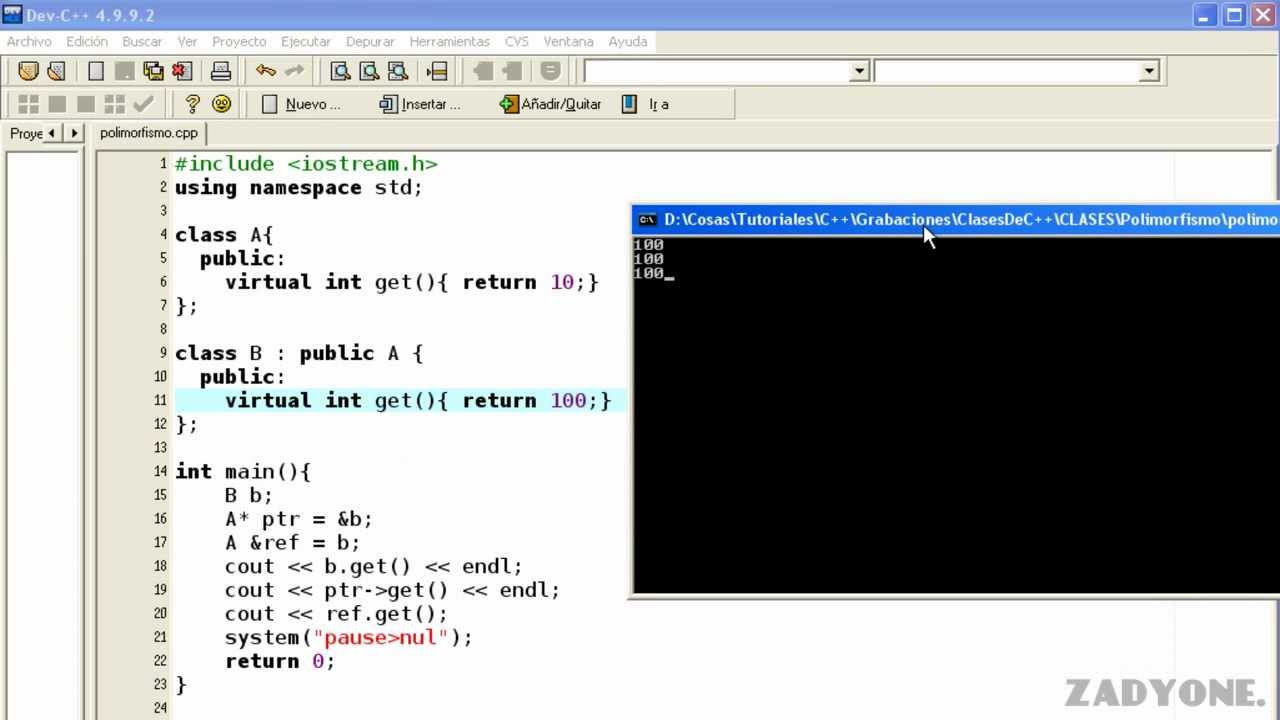
Task: Click the Save All files icon
Action: (x=153, y=71)
